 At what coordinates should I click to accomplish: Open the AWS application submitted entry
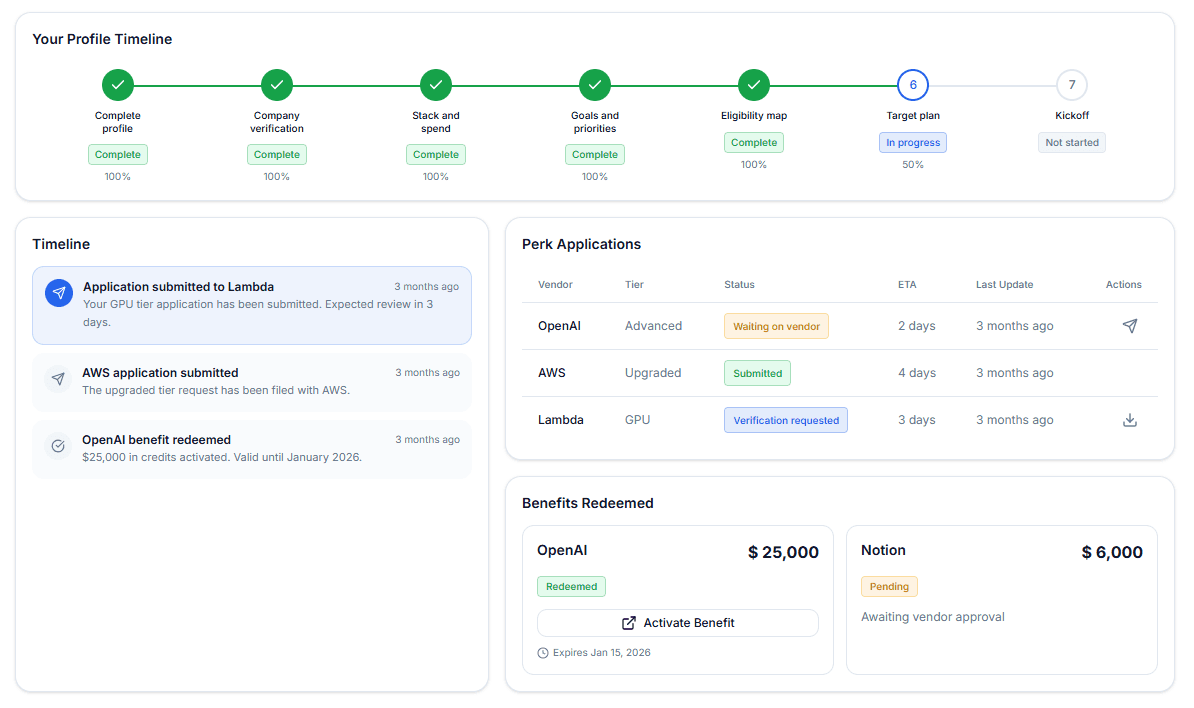[x=252, y=382]
